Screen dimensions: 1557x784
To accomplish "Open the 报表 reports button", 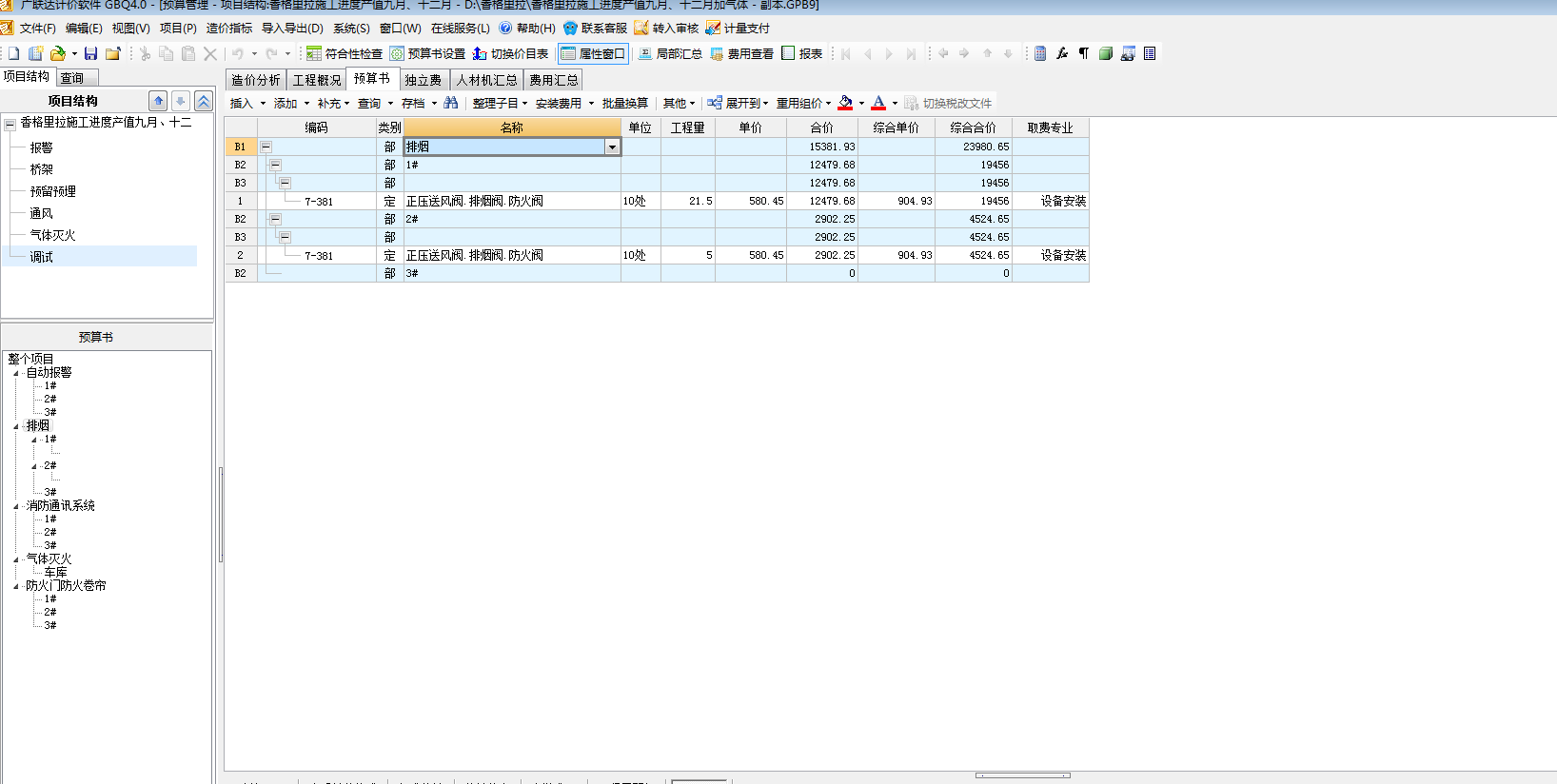I will point(802,54).
